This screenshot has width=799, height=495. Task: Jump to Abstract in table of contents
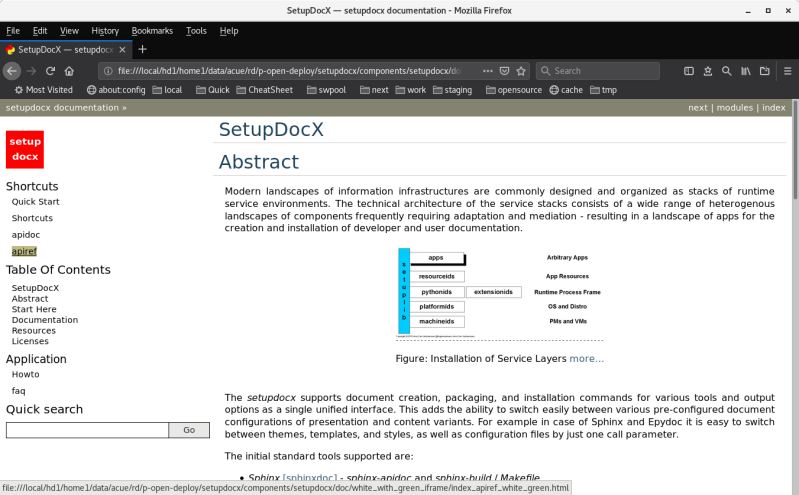[x=30, y=299]
